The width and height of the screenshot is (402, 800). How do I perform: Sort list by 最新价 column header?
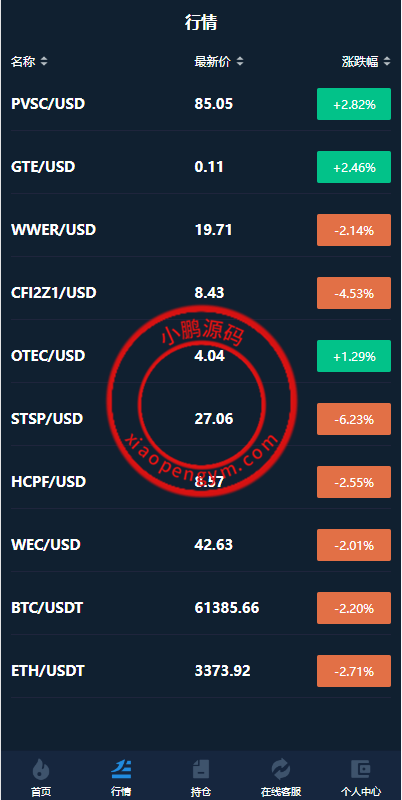[213, 62]
